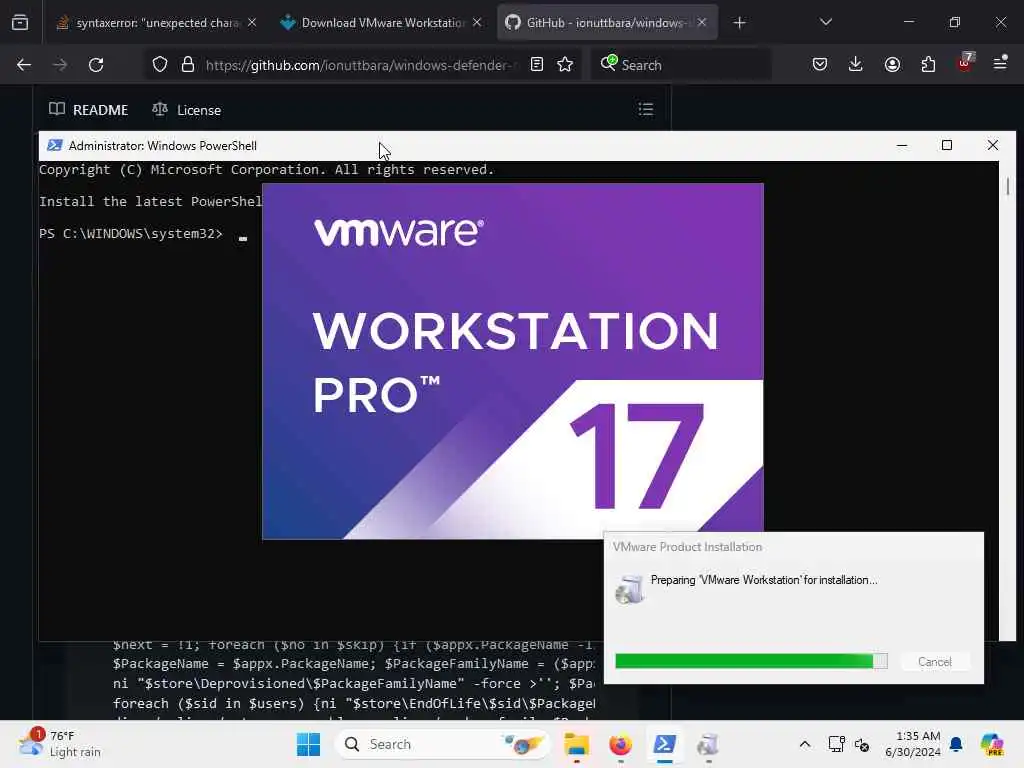Minimize the PowerShell window
The height and width of the screenshot is (768, 1024).
(902, 145)
